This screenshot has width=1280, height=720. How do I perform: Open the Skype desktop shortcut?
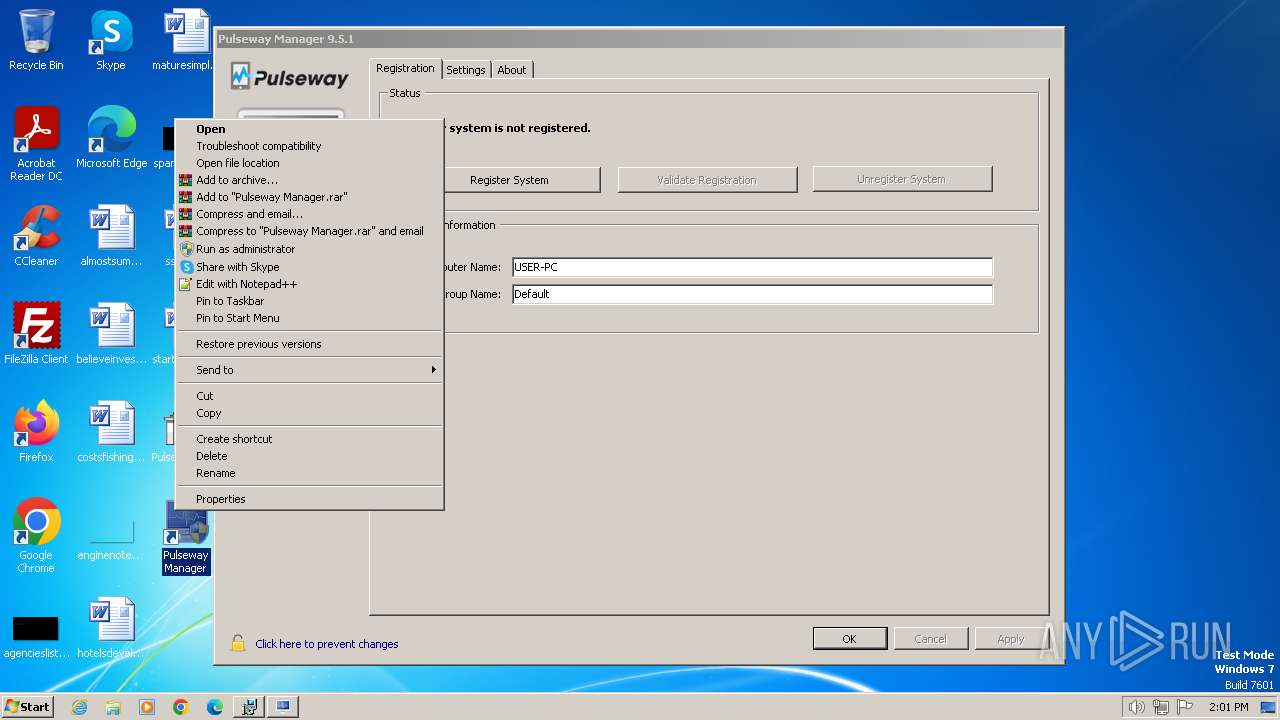[x=111, y=40]
